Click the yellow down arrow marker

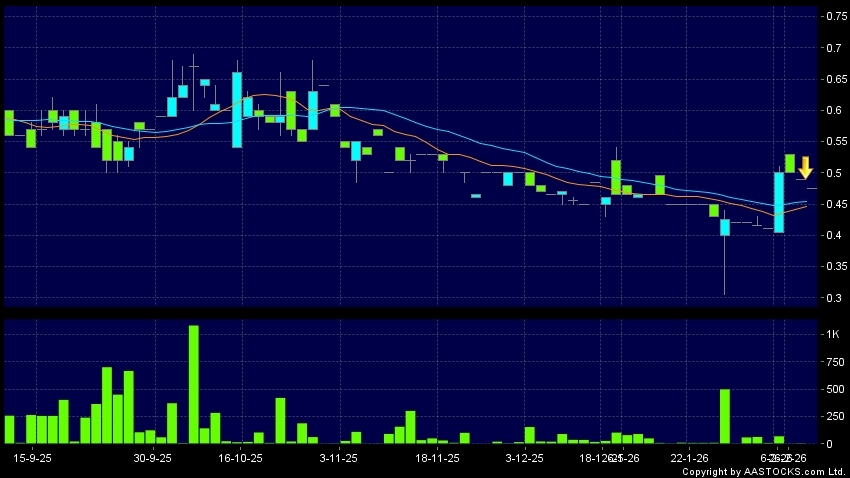(804, 168)
